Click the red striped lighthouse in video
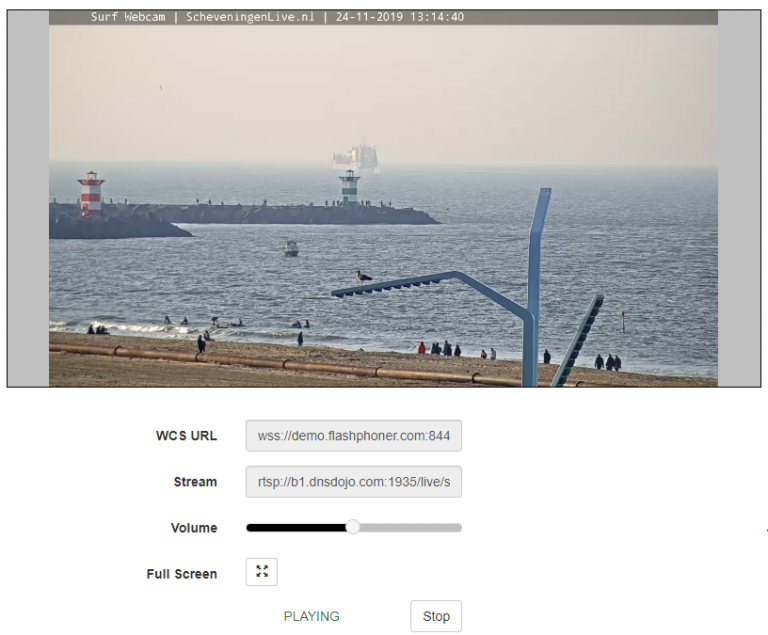Screen dimensions: 768x635 pos(91,192)
